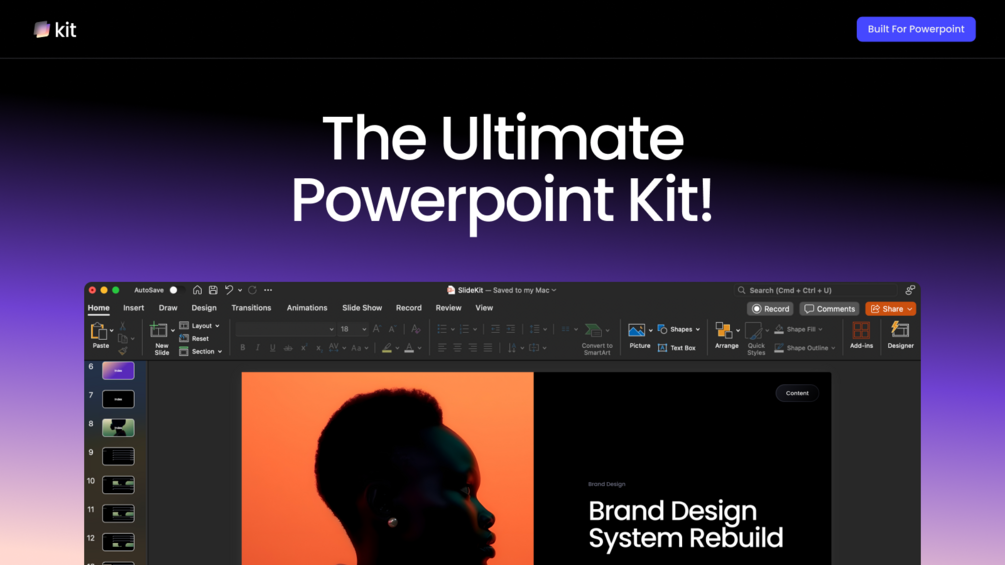Click Increase Indent icon

click(511, 329)
